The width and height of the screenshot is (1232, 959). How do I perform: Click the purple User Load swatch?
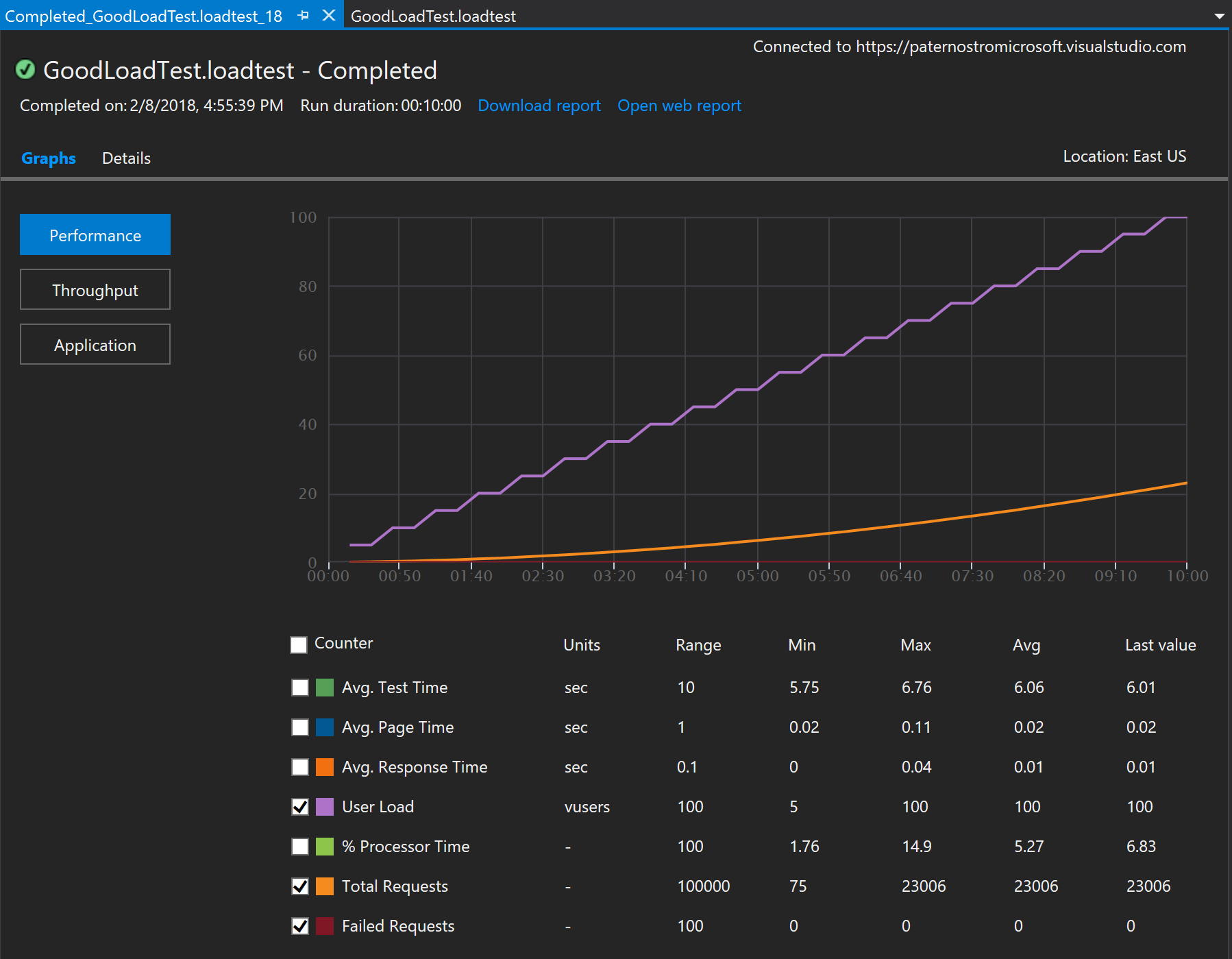[x=325, y=807]
